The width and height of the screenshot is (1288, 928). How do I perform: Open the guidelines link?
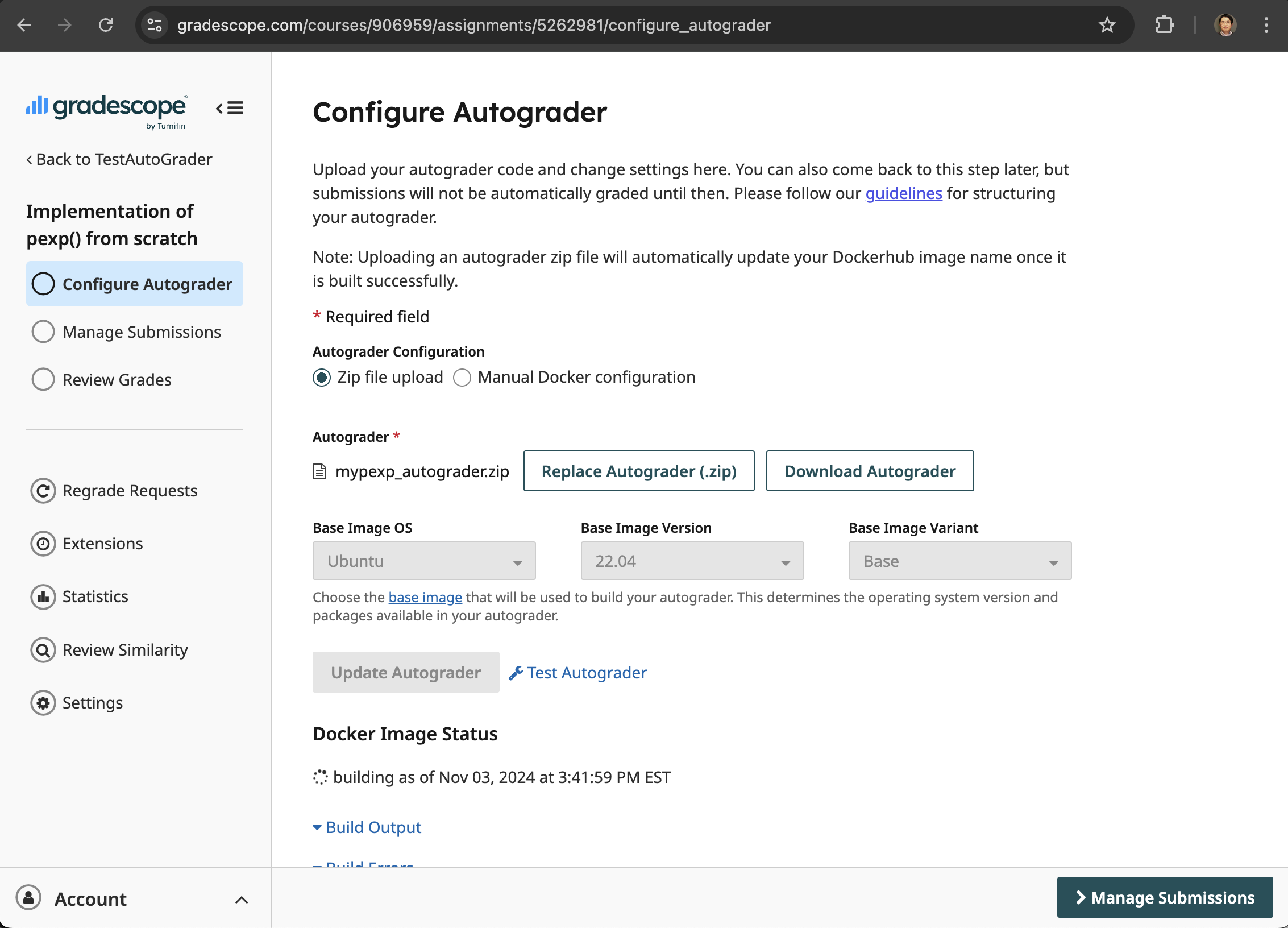[904, 193]
